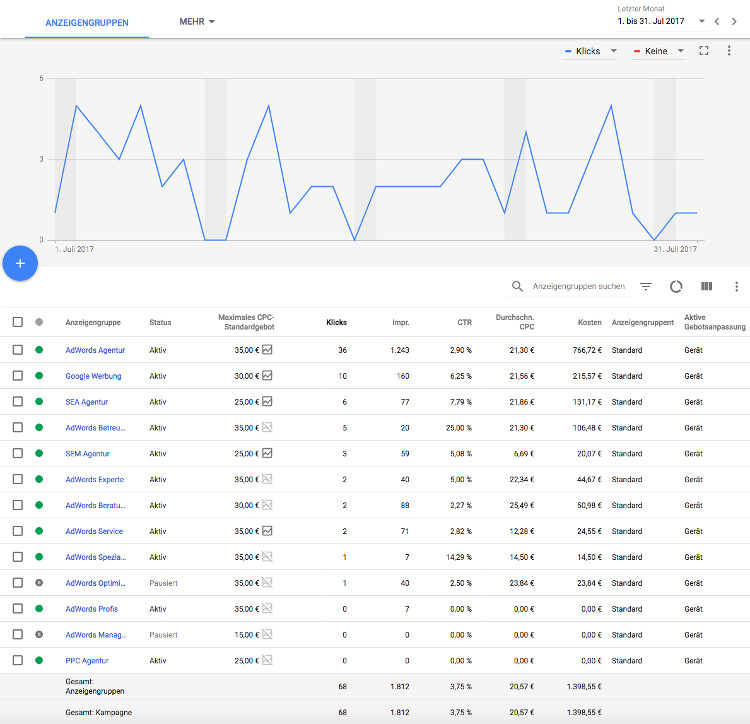Screen dimensions: 750x724
Task: Open the columns icon in table toolbar
Action: [706, 286]
